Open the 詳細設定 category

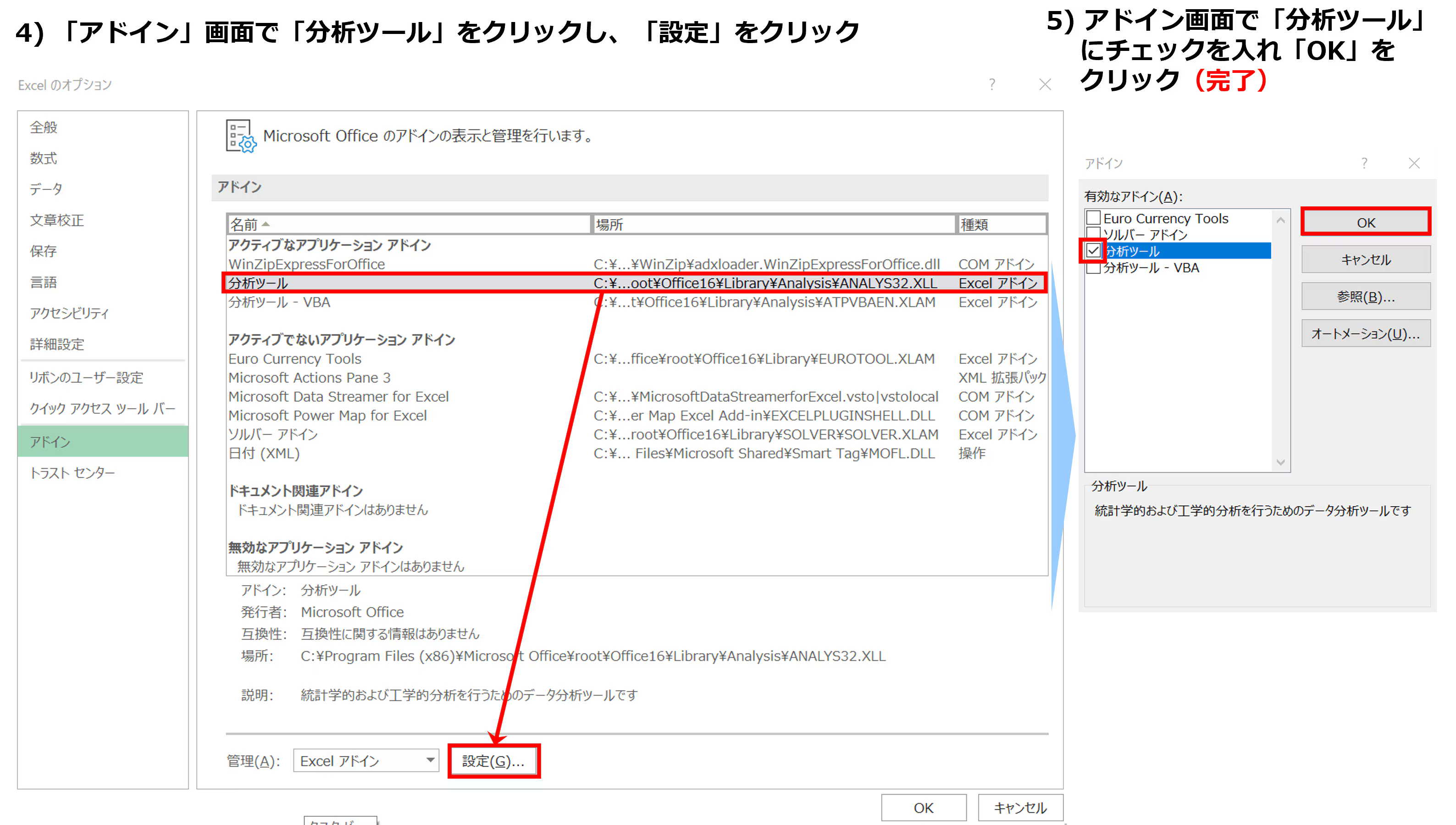tap(57, 344)
